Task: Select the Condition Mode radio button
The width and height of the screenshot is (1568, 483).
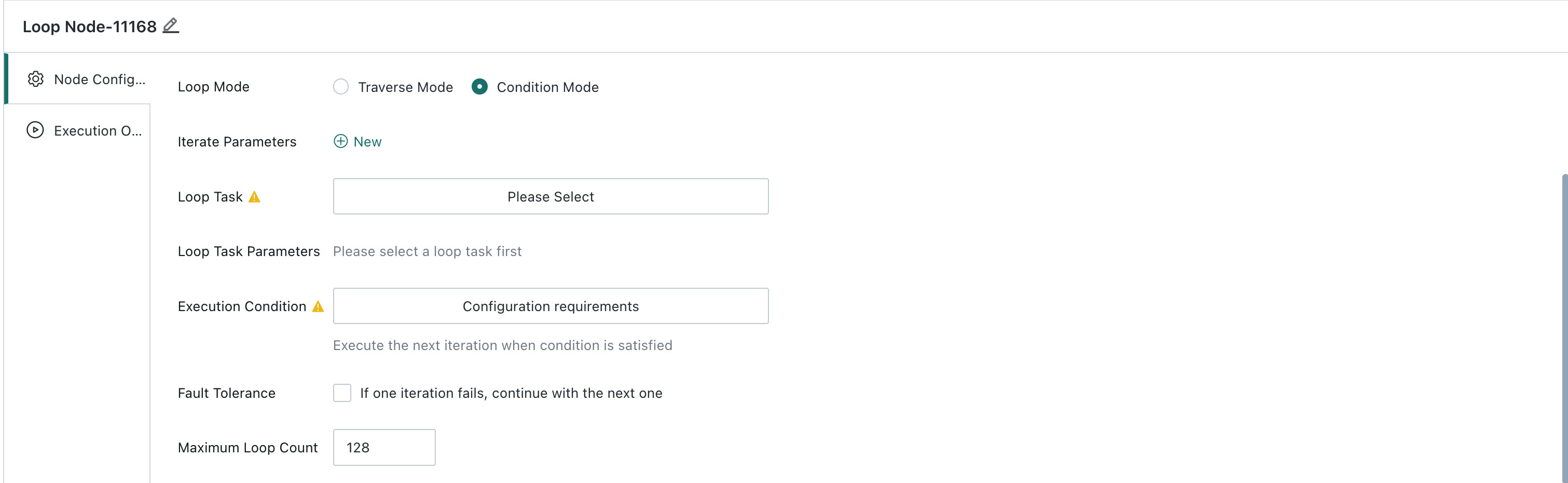Action: (x=479, y=87)
